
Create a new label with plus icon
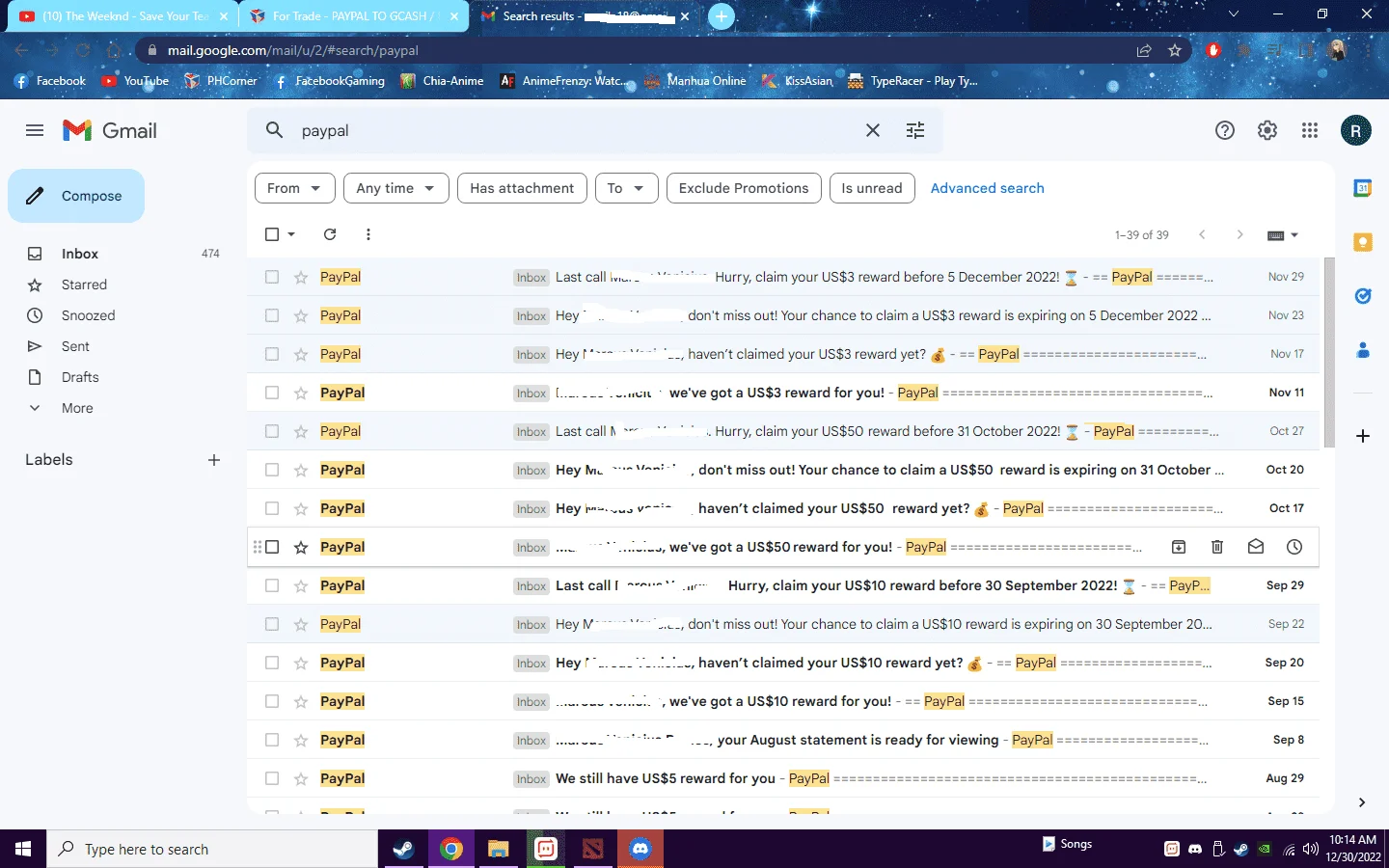(214, 460)
